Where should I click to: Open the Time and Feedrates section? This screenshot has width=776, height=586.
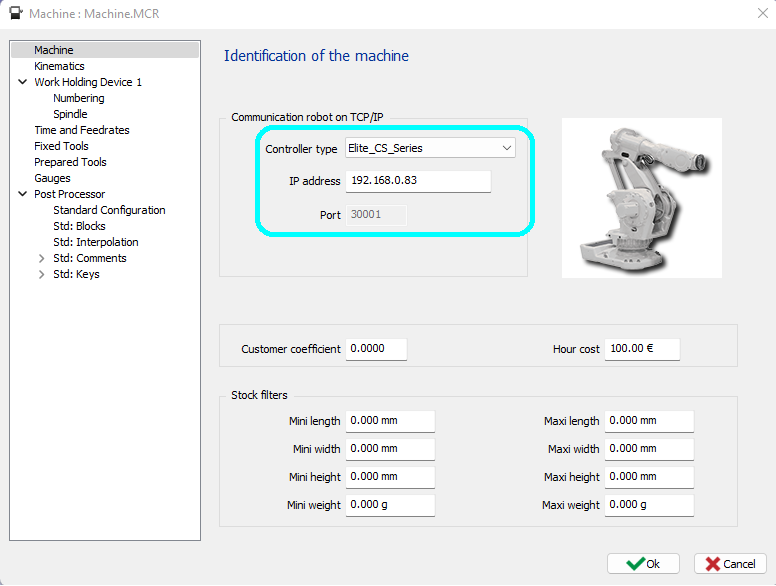pyautogui.click(x=81, y=130)
